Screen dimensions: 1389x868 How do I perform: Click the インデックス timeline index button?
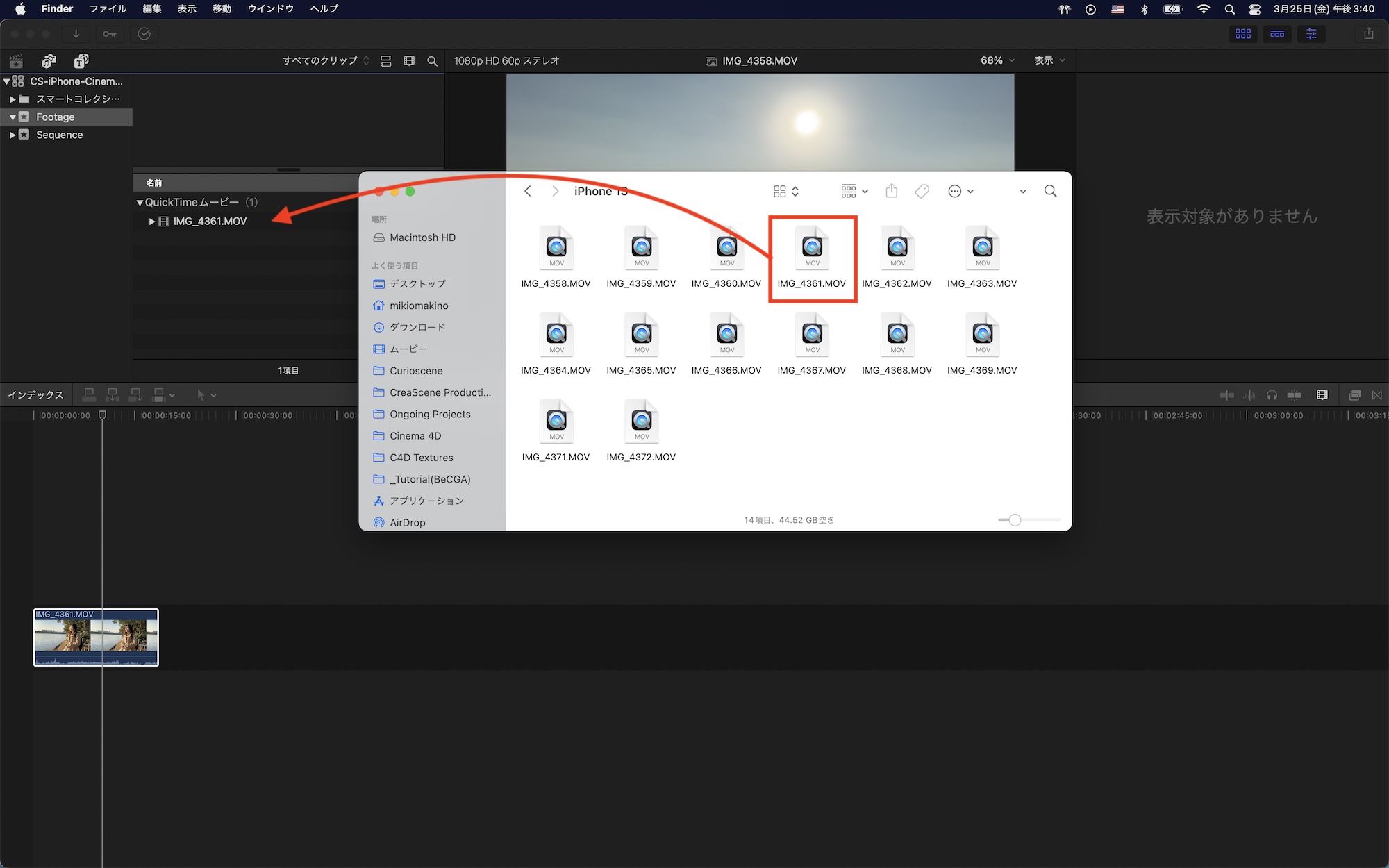(x=35, y=395)
